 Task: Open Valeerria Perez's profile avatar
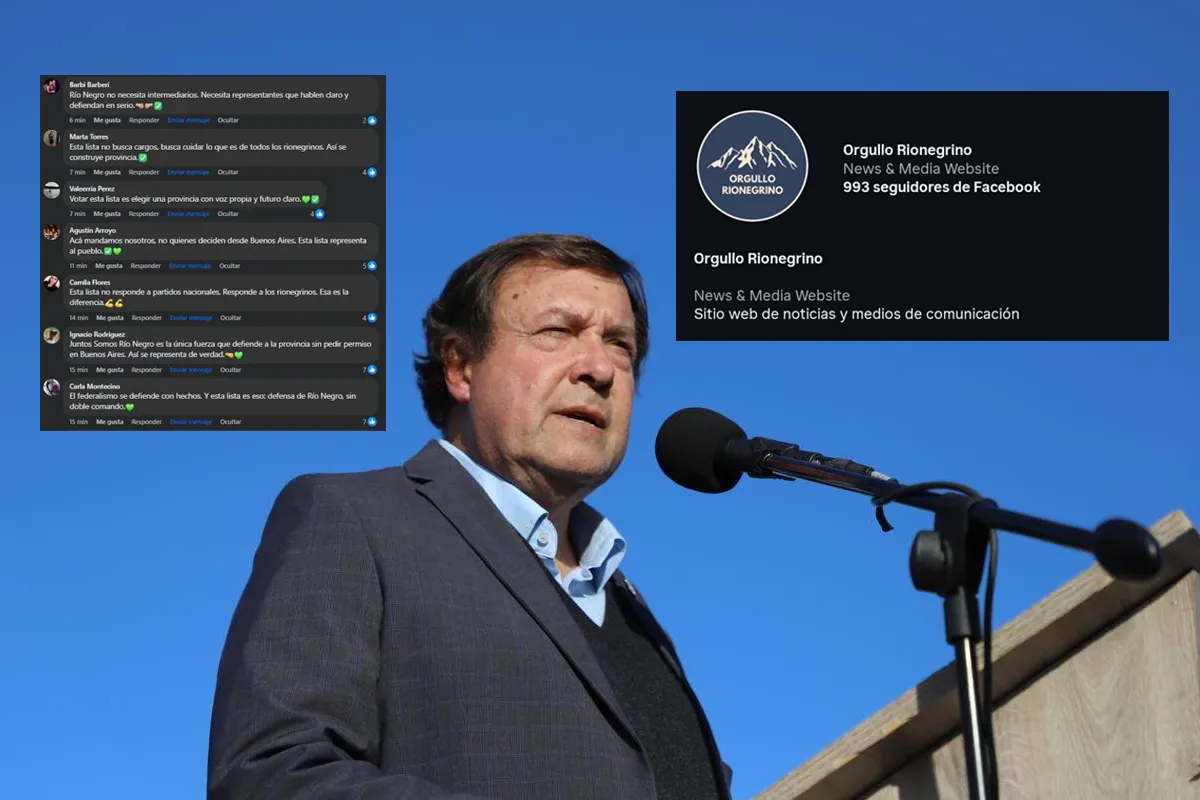(x=51, y=190)
